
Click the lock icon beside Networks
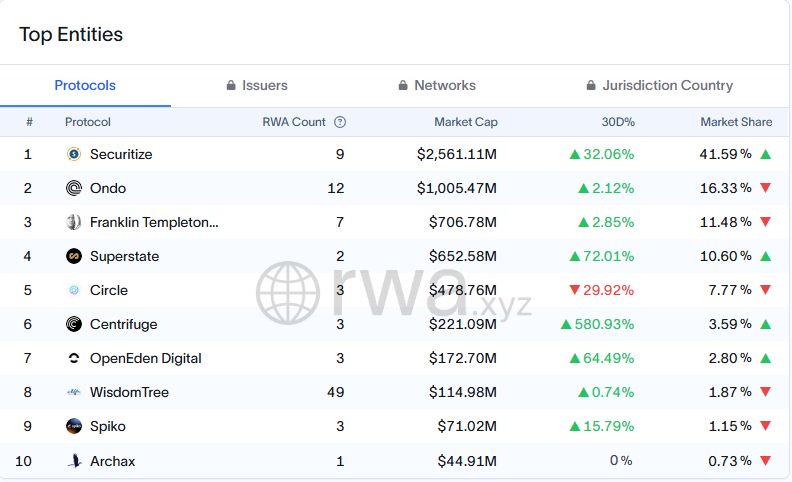tap(403, 85)
